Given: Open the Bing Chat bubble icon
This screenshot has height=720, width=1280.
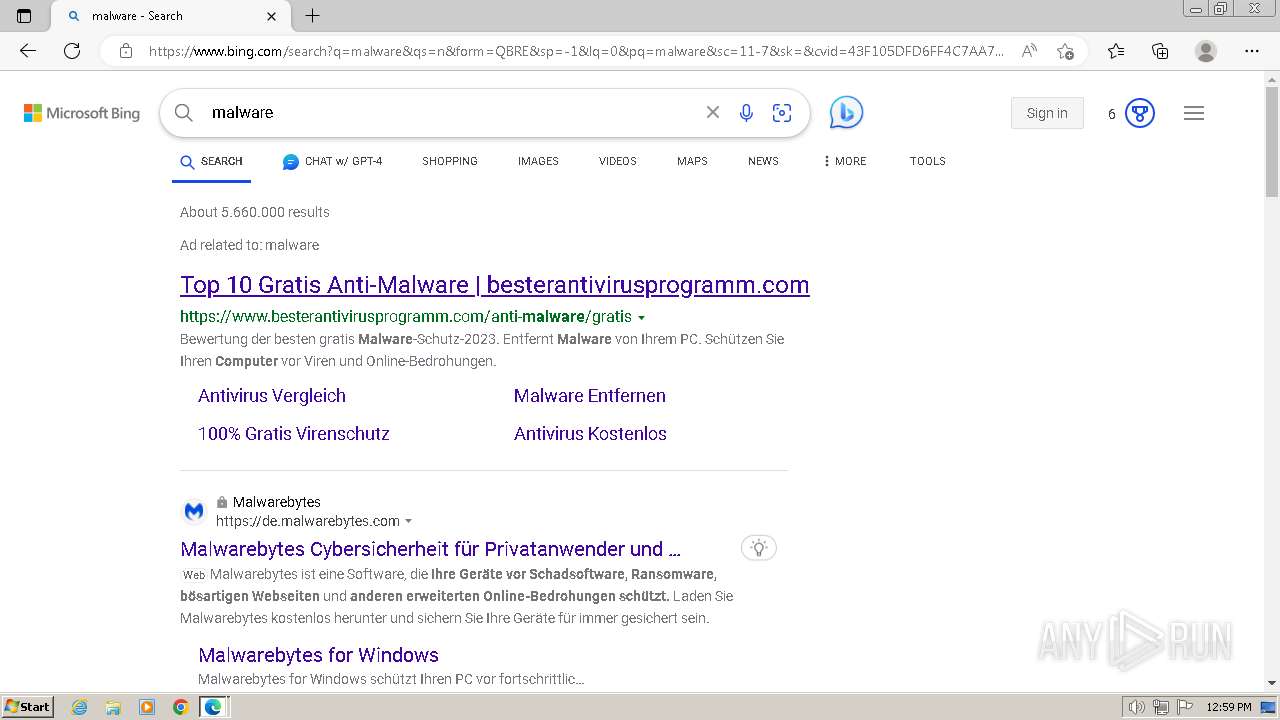Looking at the screenshot, I should [x=846, y=113].
